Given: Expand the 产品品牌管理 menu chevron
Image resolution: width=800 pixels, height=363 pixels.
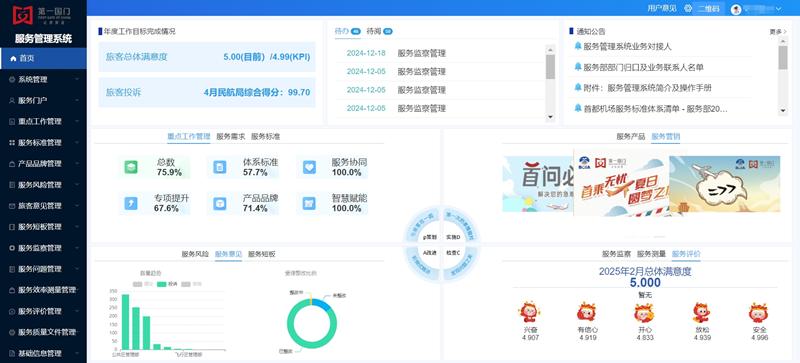Looking at the screenshot, I should pos(77,164).
